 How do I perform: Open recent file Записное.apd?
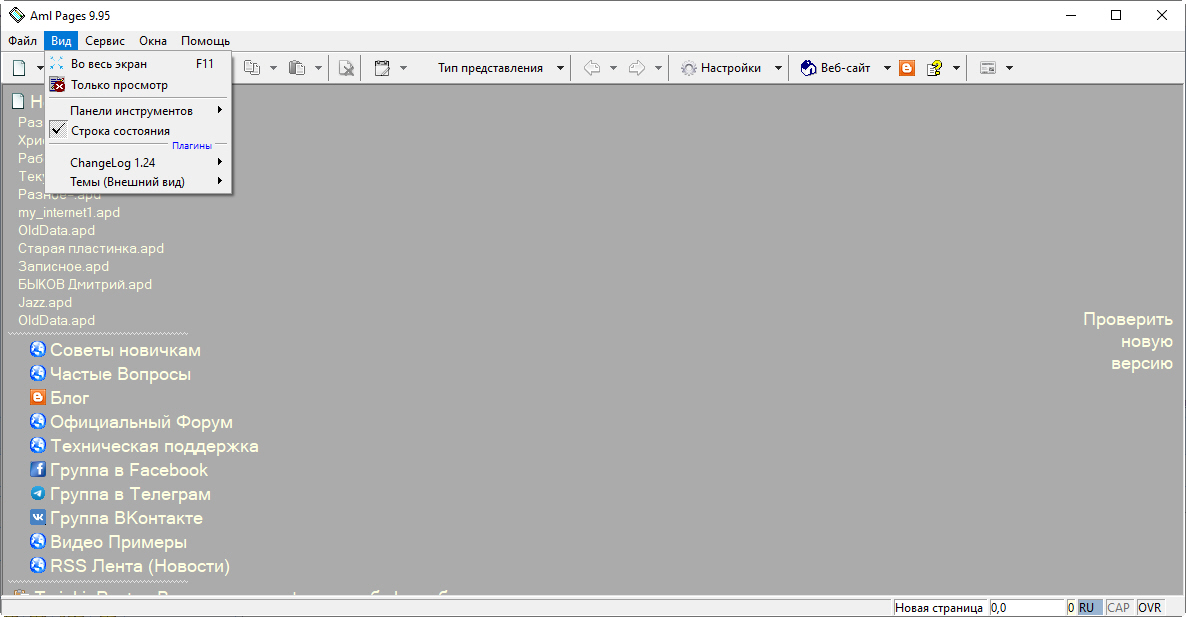pyautogui.click(x=64, y=266)
